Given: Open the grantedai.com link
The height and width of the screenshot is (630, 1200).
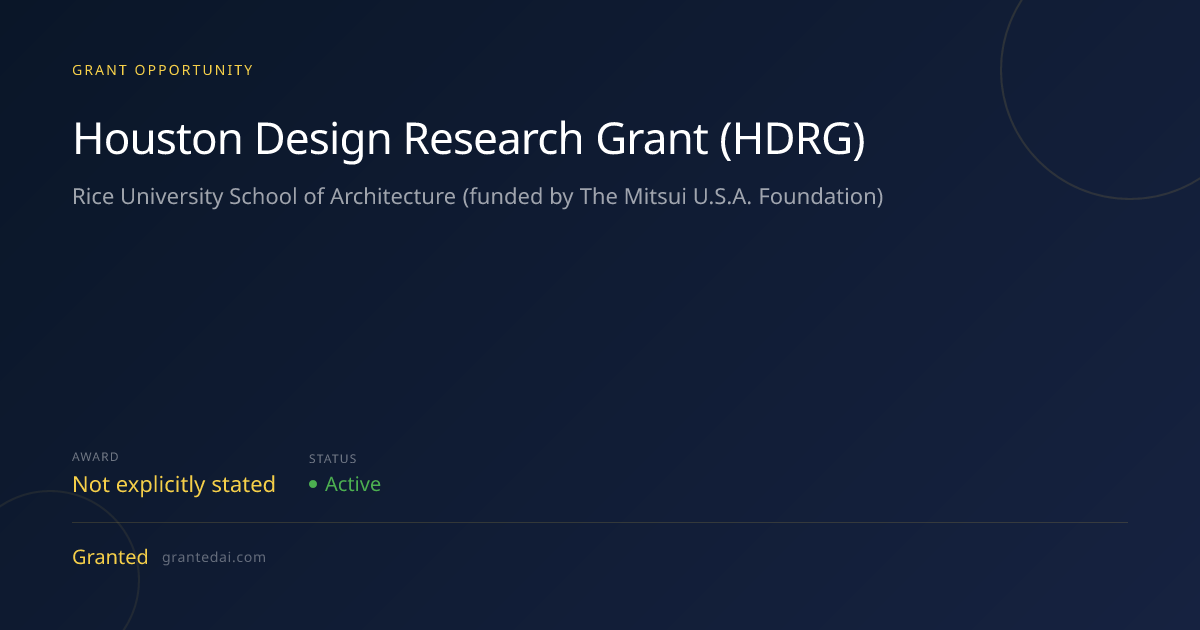Looking at the screenshot, I should [x=214, y=558].
